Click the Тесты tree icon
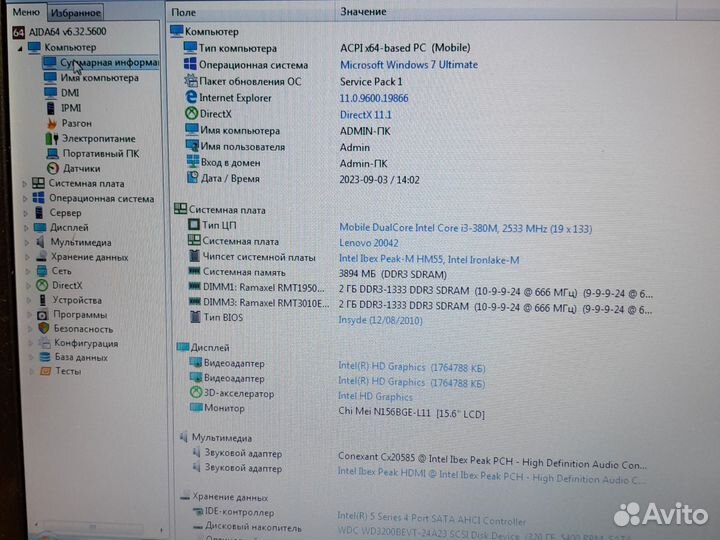The height and width of the screenshot is (540, 720). 45,371
